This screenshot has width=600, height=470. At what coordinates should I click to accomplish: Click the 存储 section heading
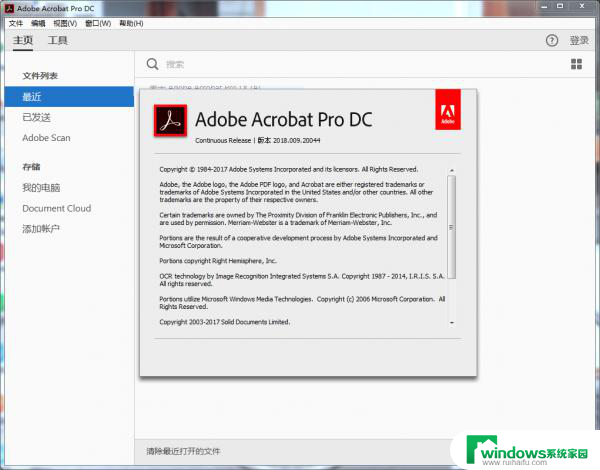(x=31, y=166)
